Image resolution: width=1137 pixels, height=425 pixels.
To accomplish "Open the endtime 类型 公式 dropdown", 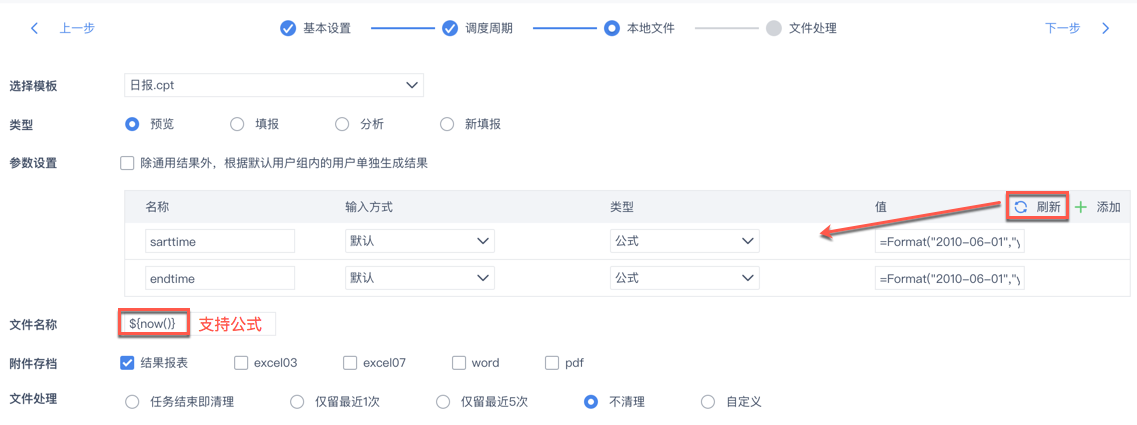I will point(684,277).
